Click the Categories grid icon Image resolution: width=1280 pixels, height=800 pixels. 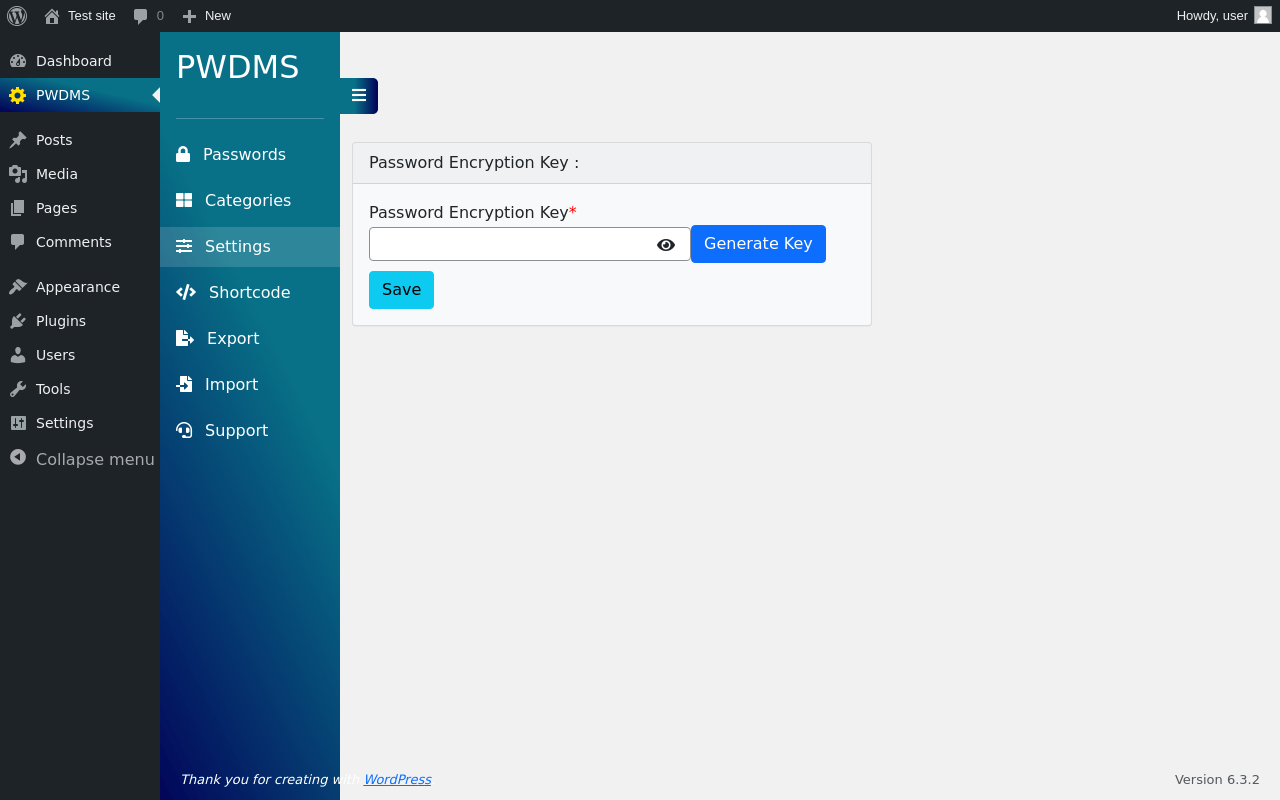(x=184, y=200)
